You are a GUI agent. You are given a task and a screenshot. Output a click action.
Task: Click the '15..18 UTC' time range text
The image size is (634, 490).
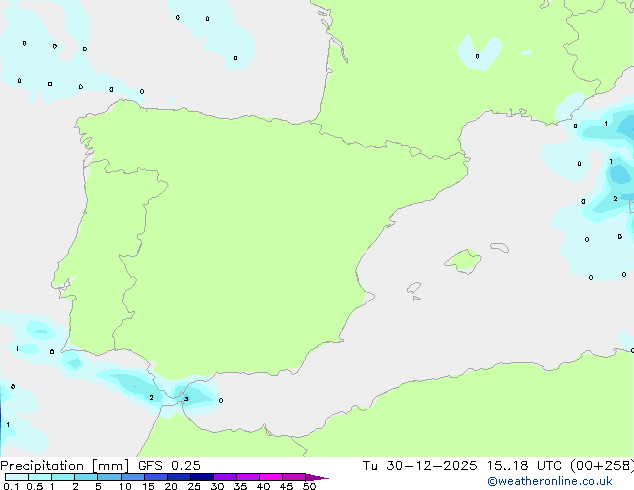pos(524,466)
